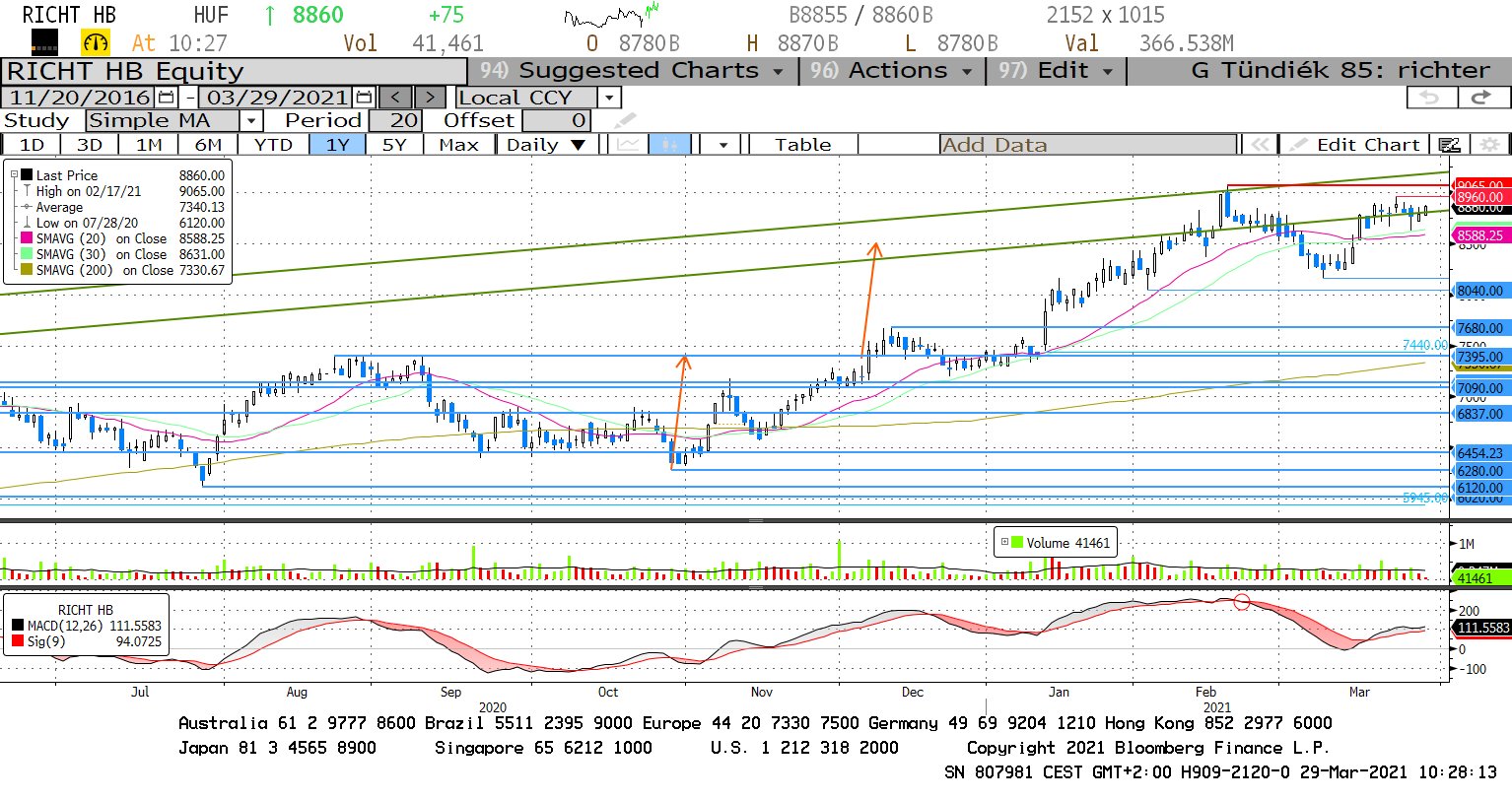Click the Add Data input field
The height and width of the screenshot is (801, 1512).
[x=1088, y=145]
